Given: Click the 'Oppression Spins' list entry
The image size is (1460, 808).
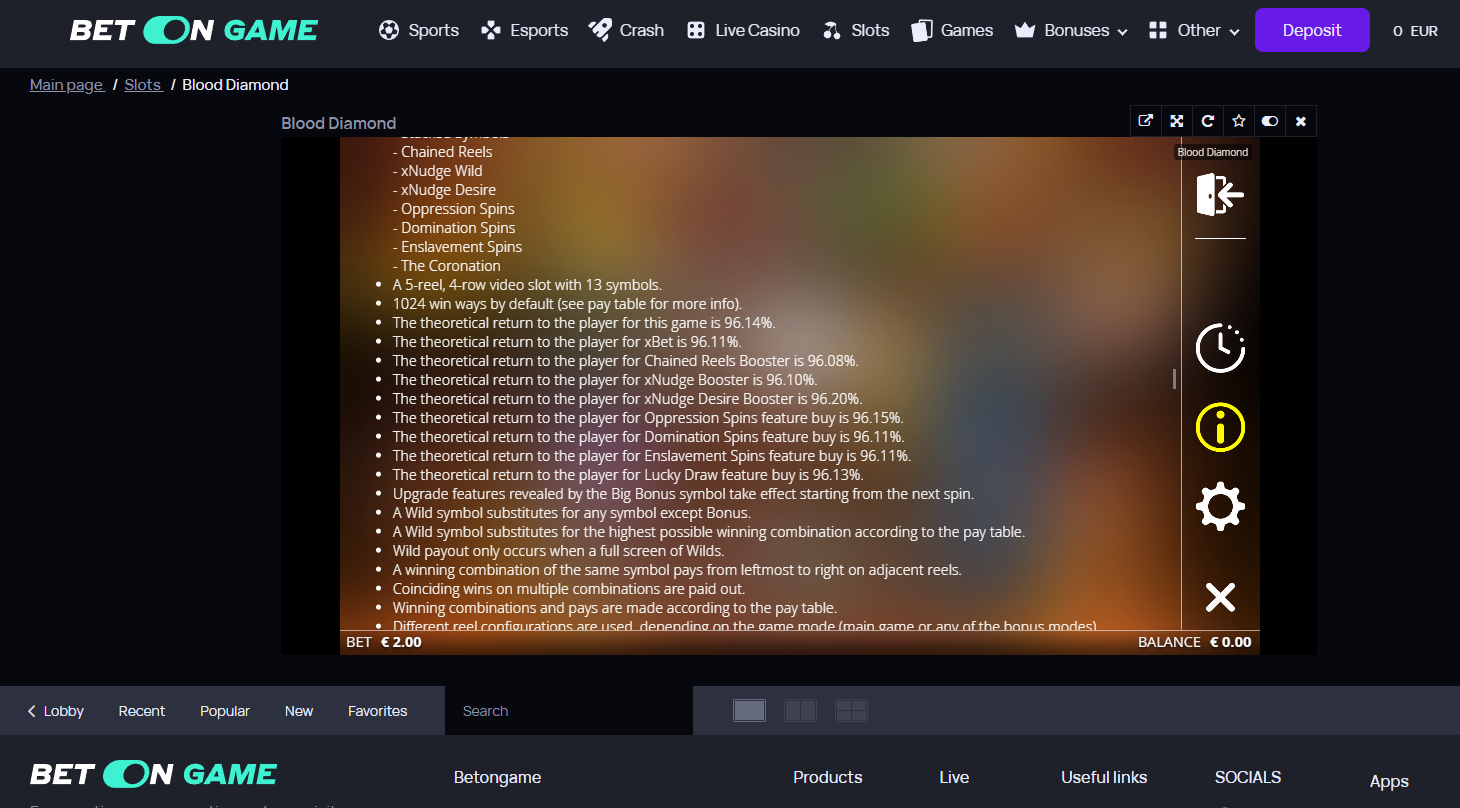Looking at the screenshot, I should tap(454, 209).
